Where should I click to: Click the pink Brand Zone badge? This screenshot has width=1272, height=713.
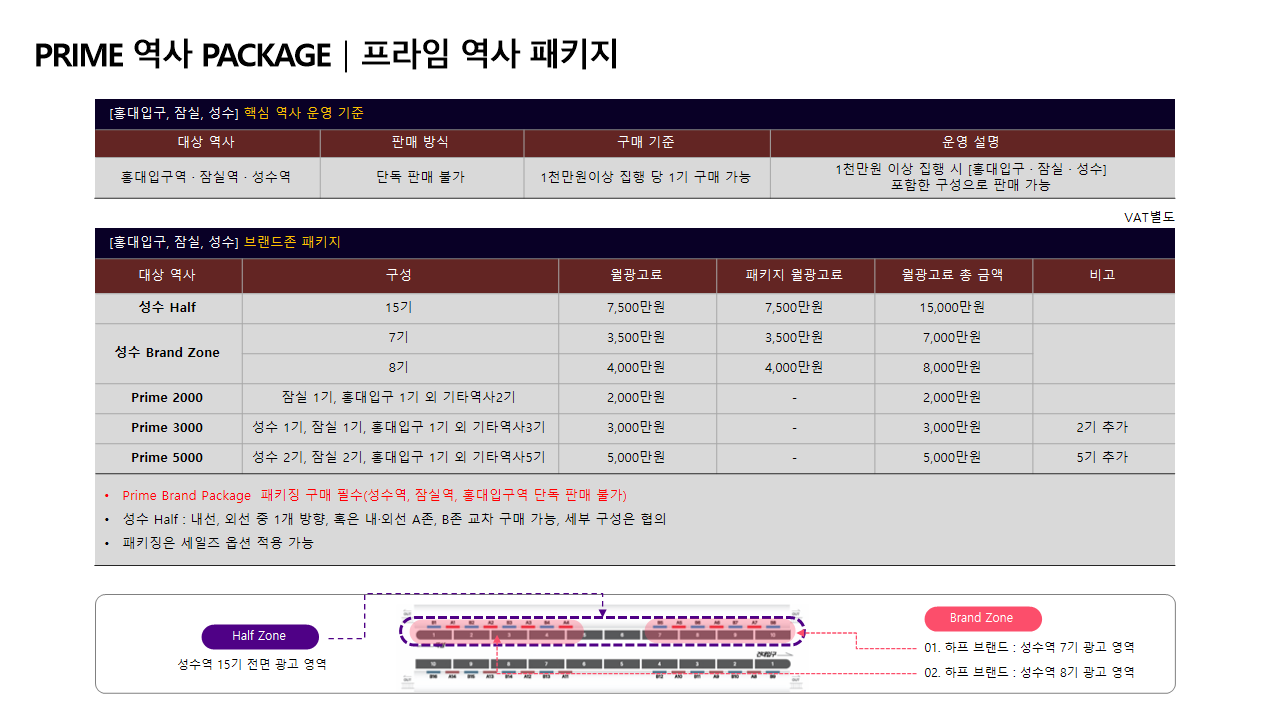[981, 618]
